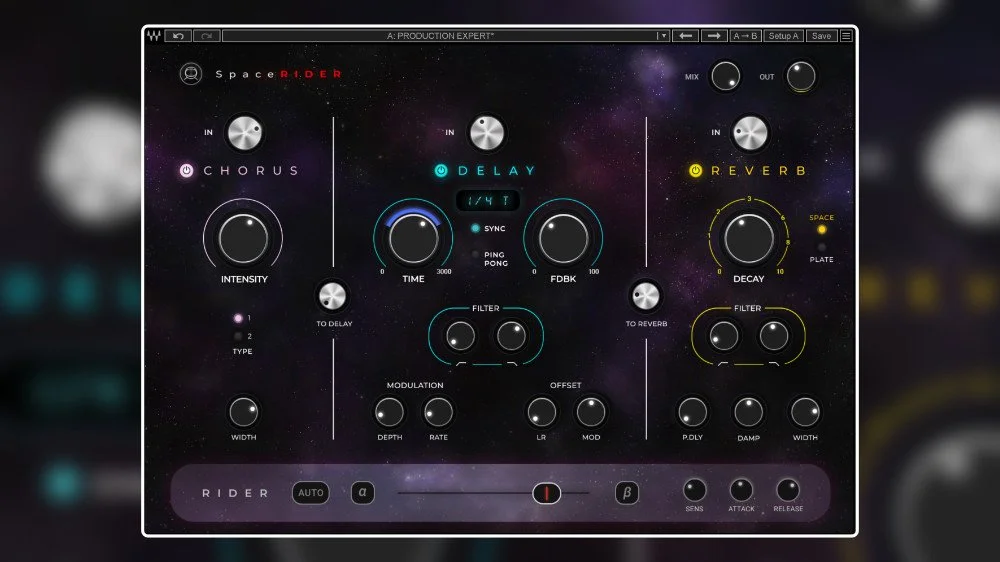Load previous preset with left arrow
The image size is (1000, 562).
[x=686, y=36]
